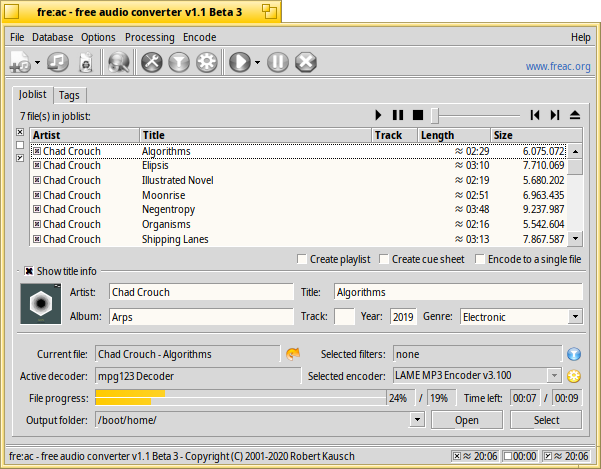Click the yellow encoder settings icon

pos(574,376)
